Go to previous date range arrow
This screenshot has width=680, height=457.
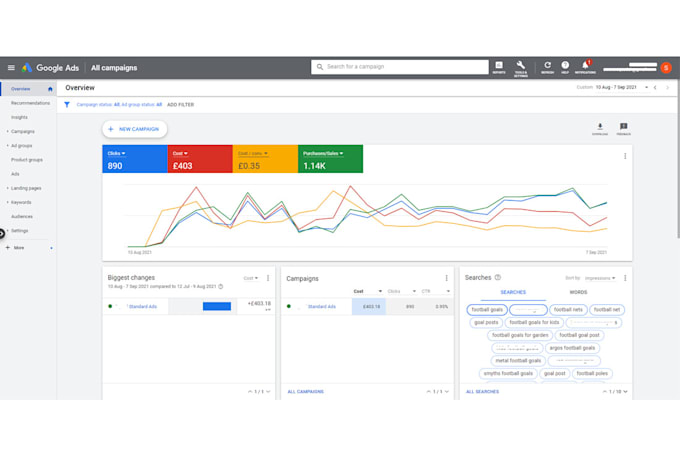point(655,87)
